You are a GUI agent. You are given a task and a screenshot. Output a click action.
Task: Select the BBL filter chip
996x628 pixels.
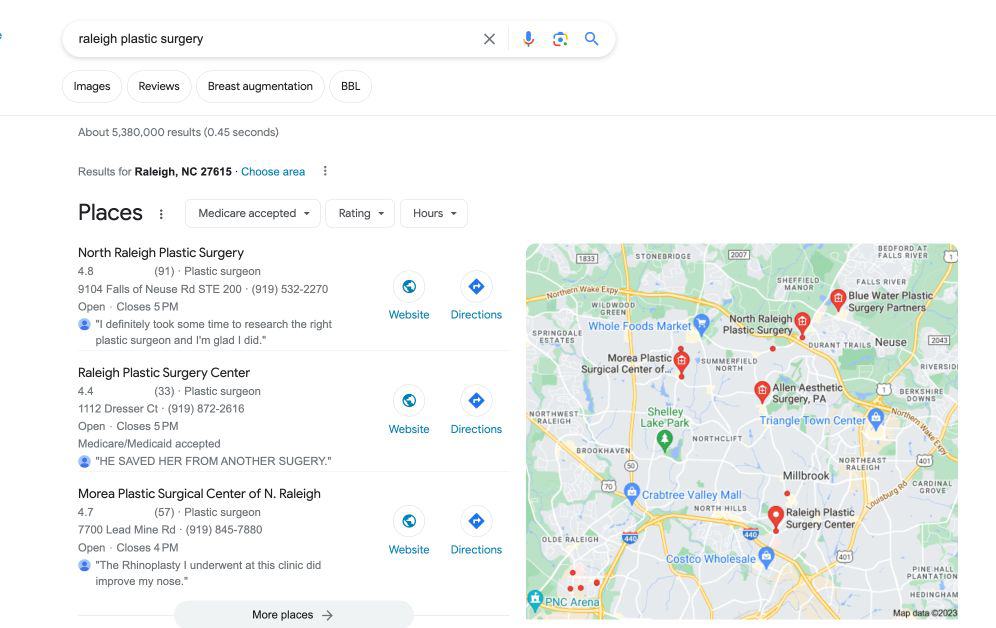(351, 86)
